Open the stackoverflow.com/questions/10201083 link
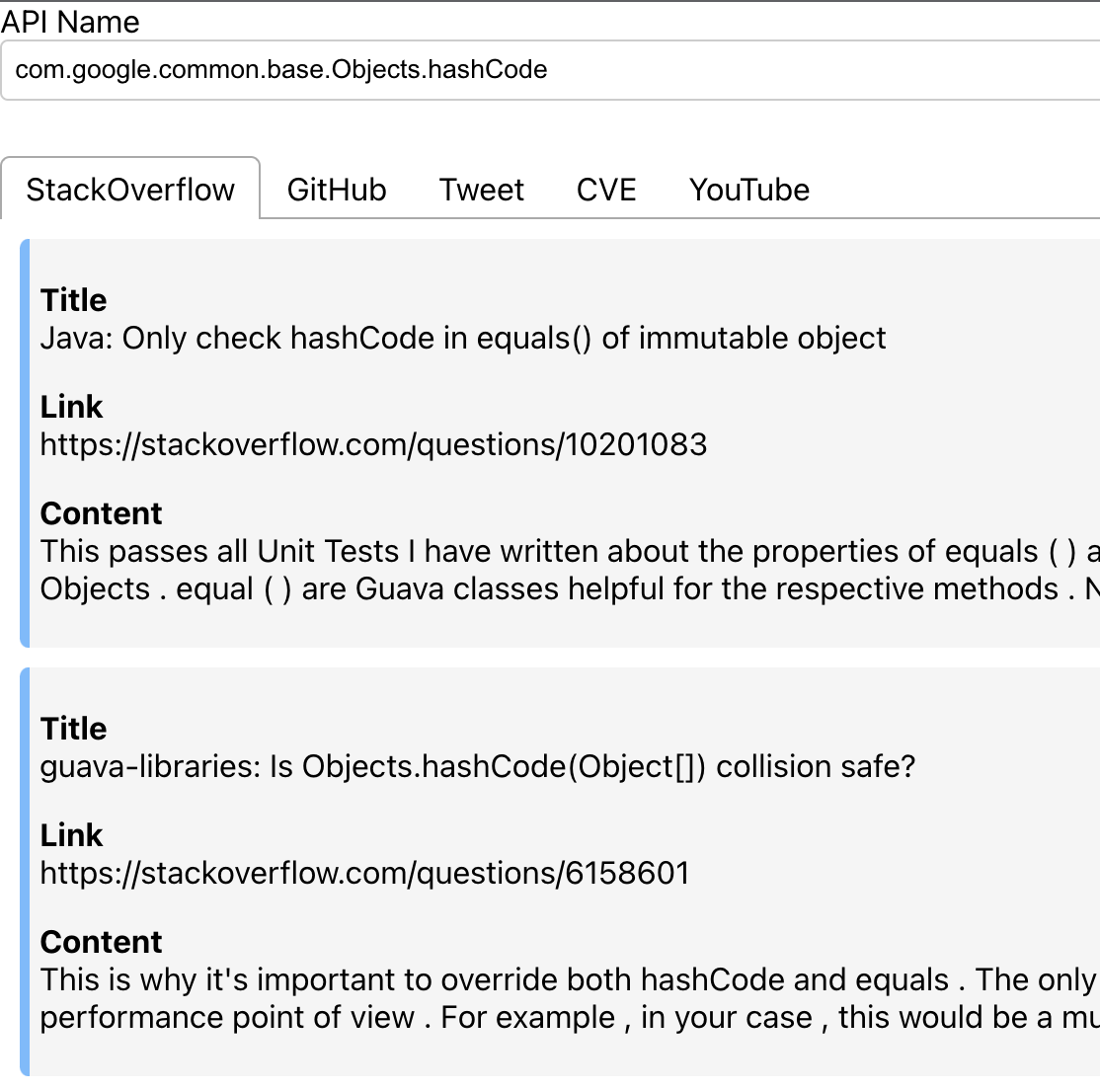Viewport: 1100px width, 1092px height. click(x=373, y=445)
